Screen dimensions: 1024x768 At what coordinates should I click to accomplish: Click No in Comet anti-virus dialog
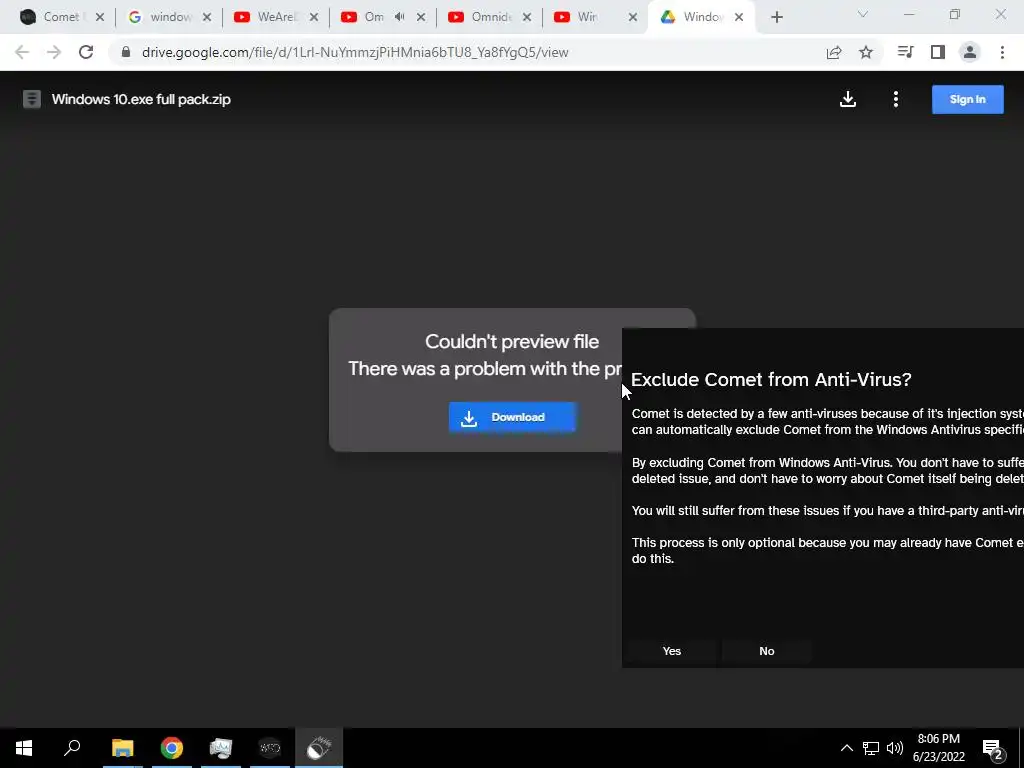click(x=767, y=650)
